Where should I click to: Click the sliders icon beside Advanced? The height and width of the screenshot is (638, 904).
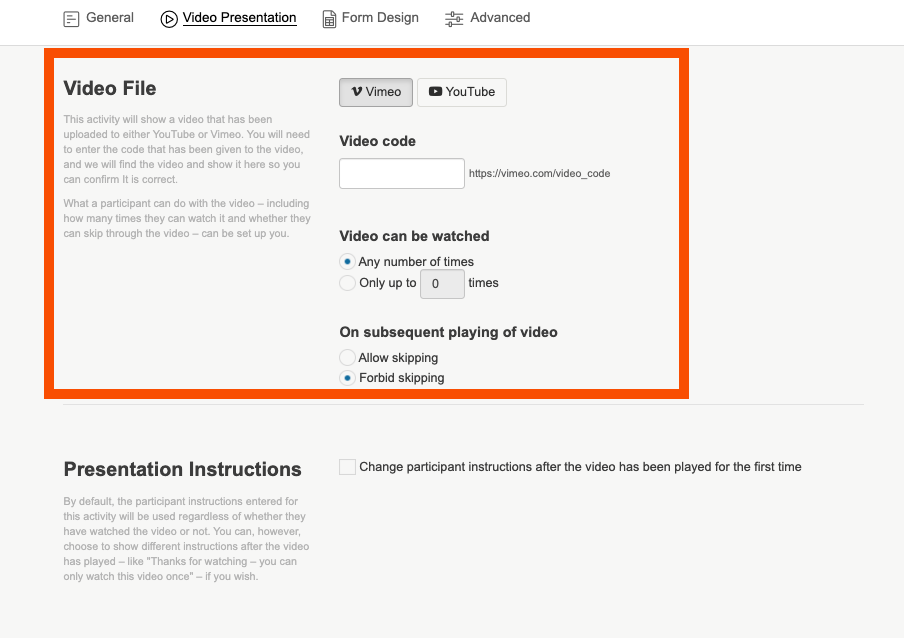coord(454,18)
